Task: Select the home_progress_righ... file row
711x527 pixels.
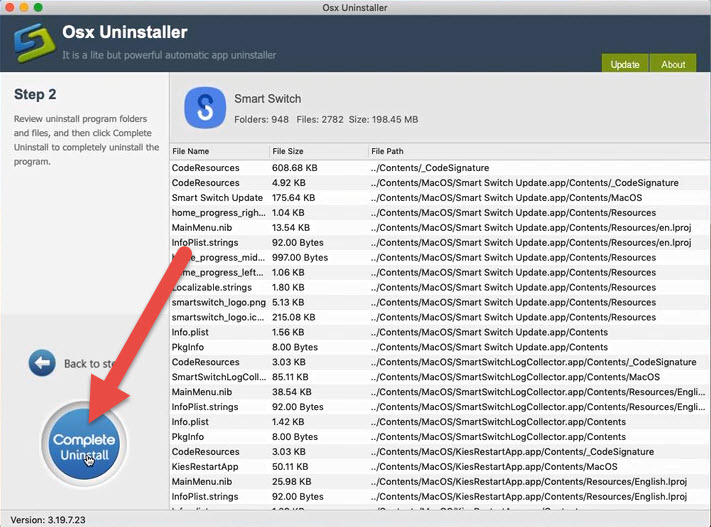Action: tap(440, 213)
